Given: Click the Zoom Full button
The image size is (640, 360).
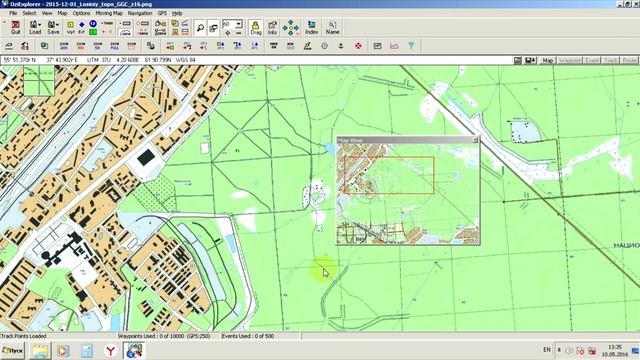Looking at the screenshot, I should click(x=114, y=46).
